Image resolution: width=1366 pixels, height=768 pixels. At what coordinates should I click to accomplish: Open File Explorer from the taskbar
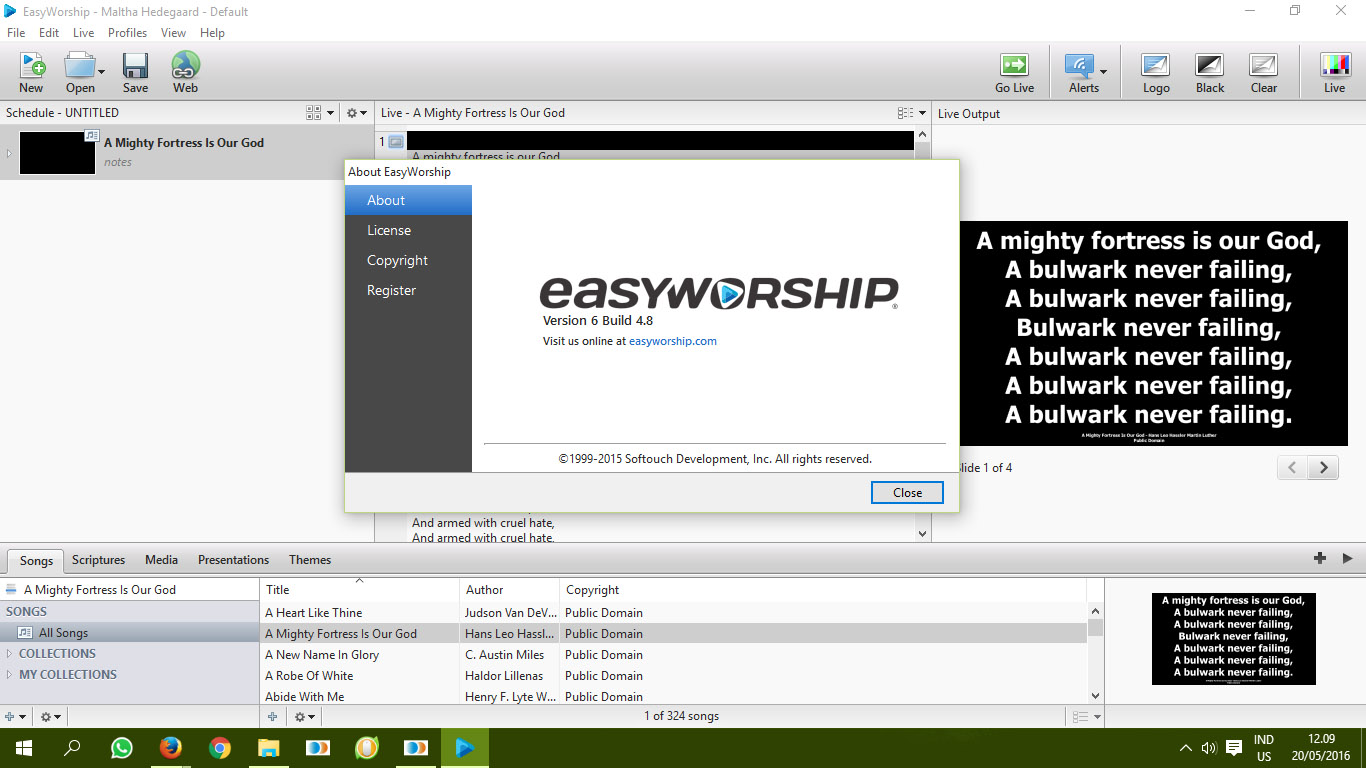click(269, 748)
